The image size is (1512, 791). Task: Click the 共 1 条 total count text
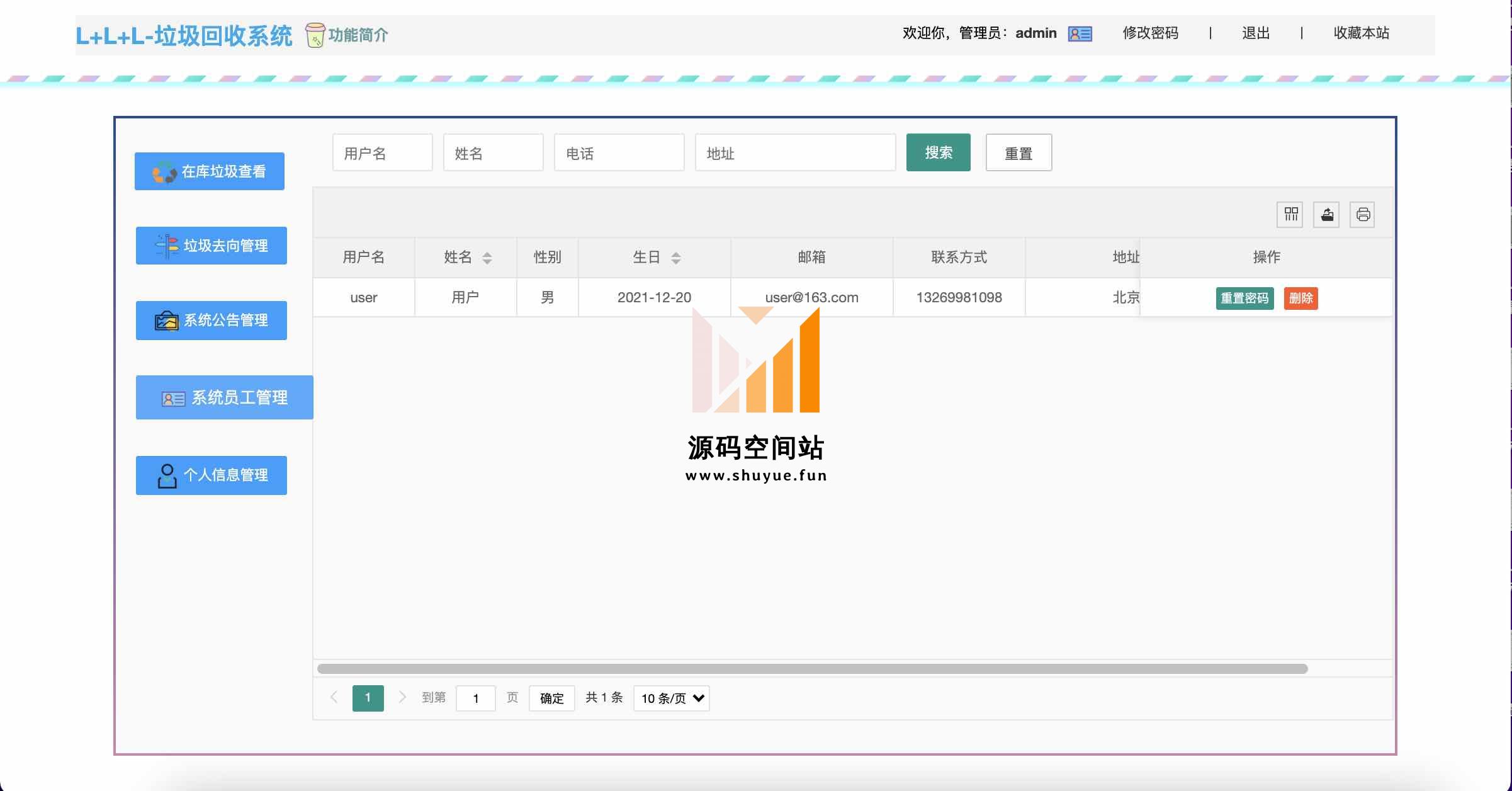(x=604, y=698)
